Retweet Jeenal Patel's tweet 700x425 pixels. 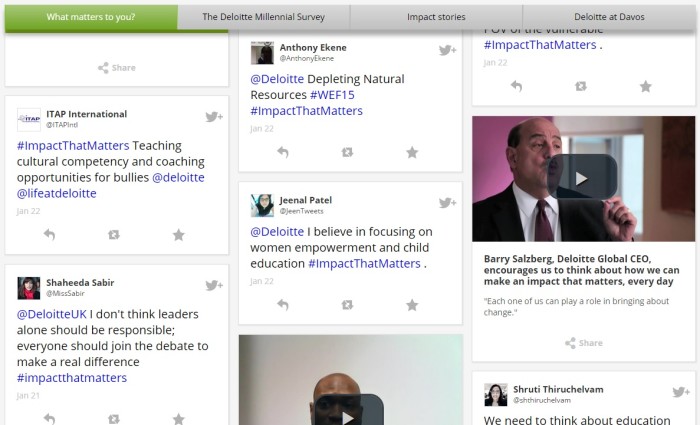[x=347, y=305]
